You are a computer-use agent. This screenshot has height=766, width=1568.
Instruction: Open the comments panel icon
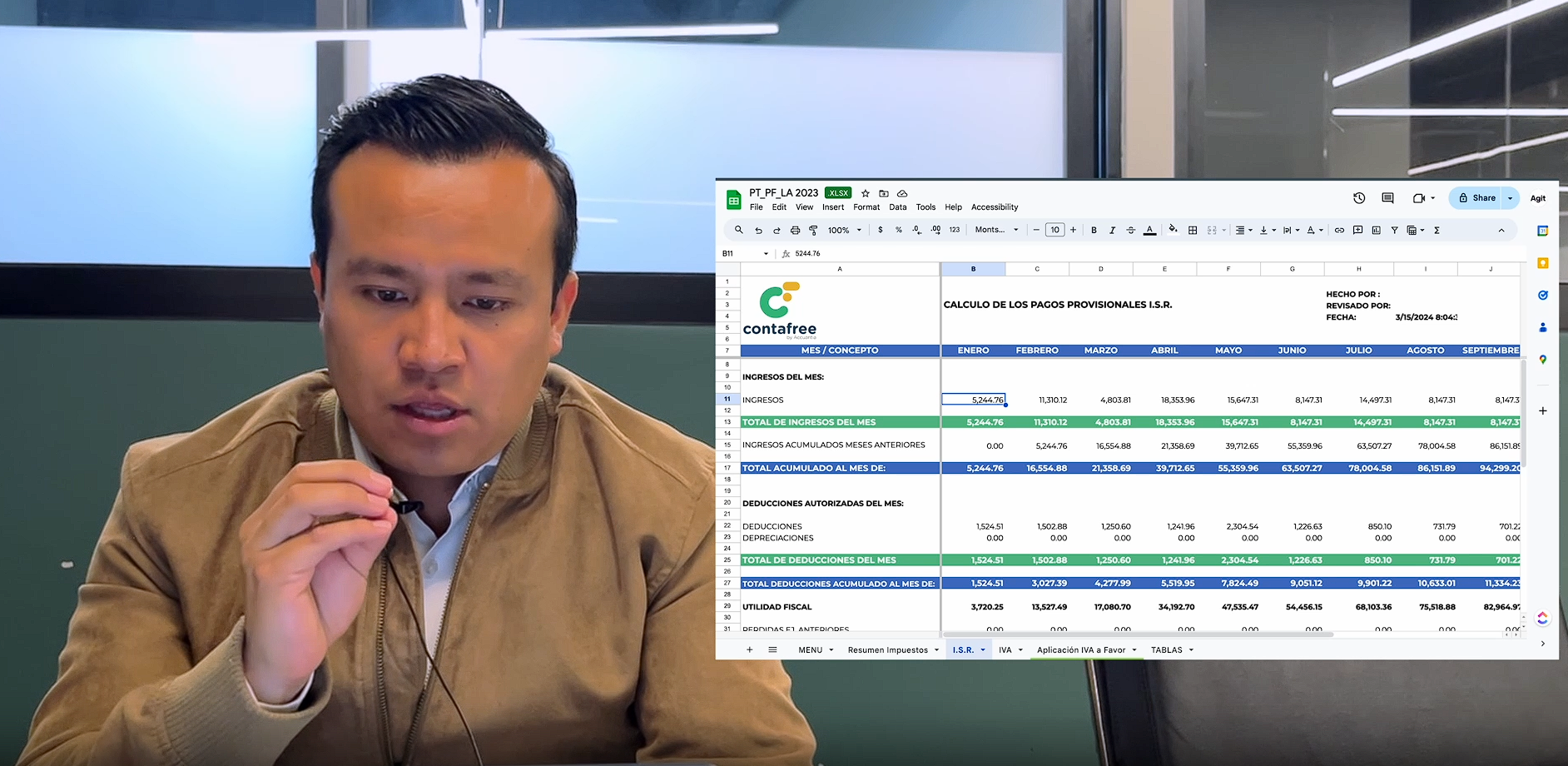1387,198
